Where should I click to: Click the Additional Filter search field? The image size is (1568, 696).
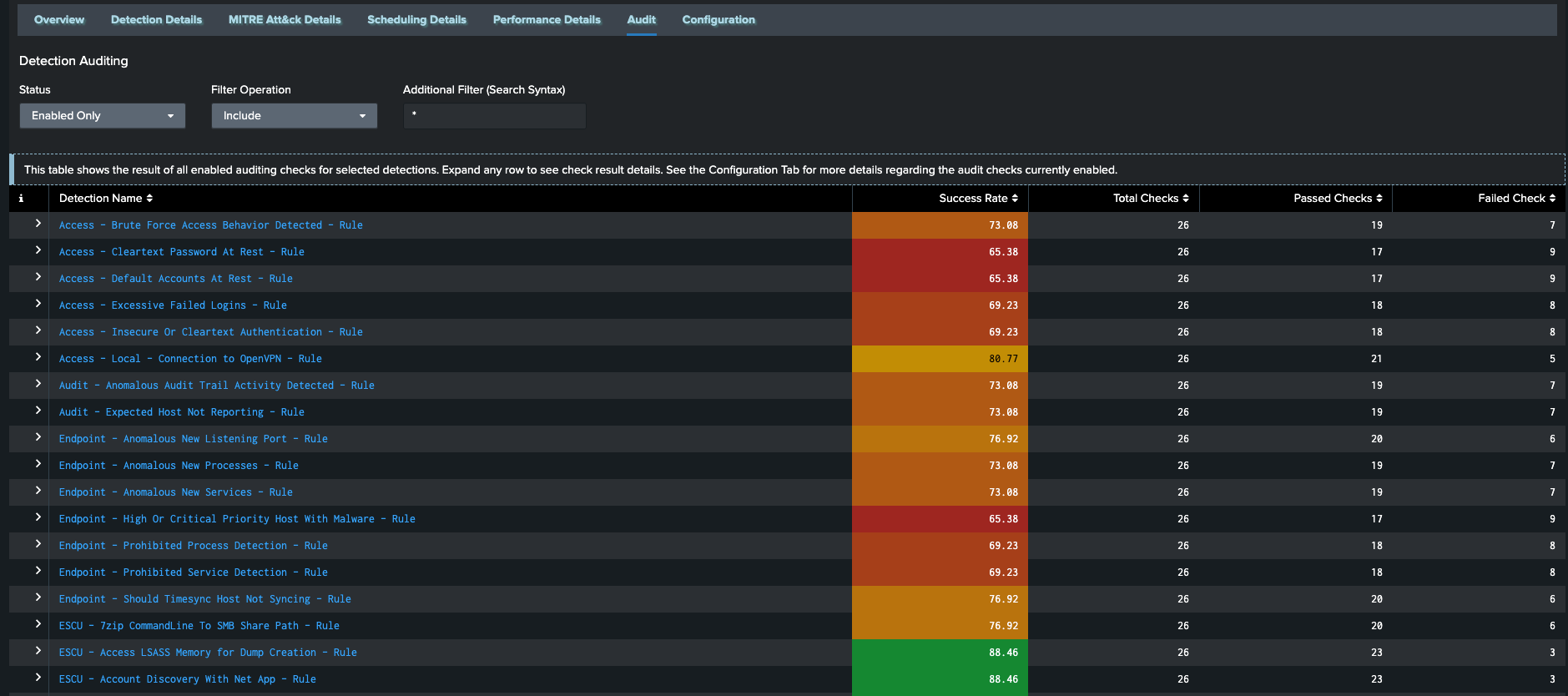pyautogui.click(x=495, y=116)
